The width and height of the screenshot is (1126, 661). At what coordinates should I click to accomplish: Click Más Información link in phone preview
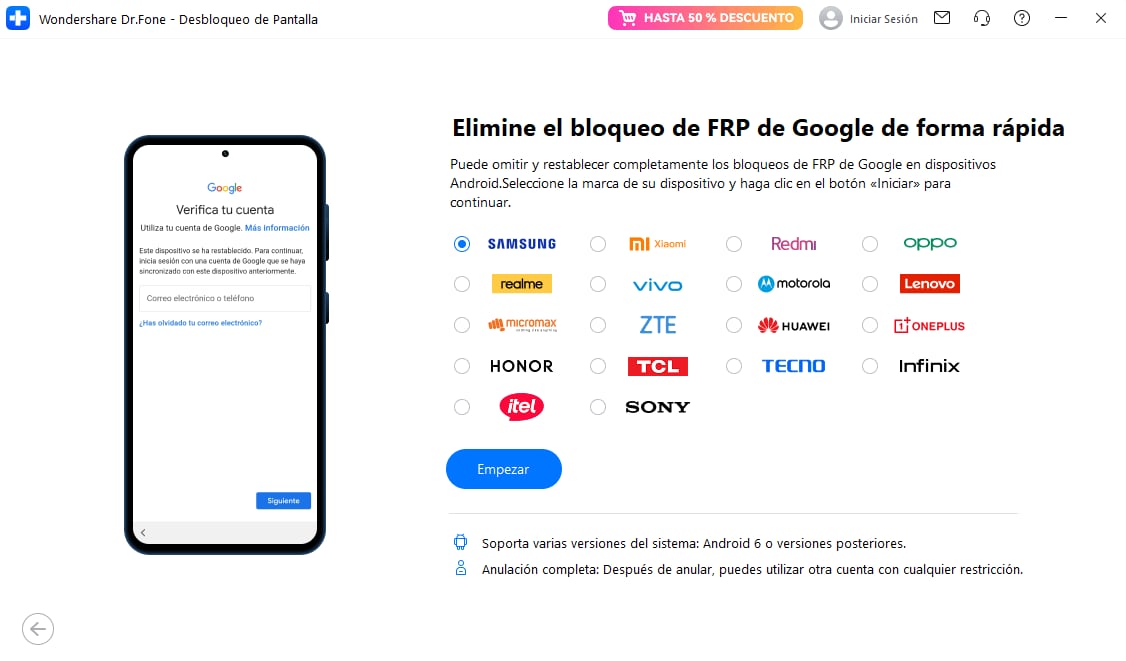click(x=277, y=227)
